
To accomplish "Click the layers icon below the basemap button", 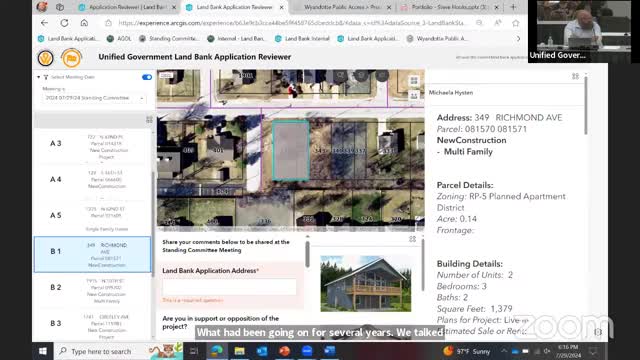I will coord(414,96).
